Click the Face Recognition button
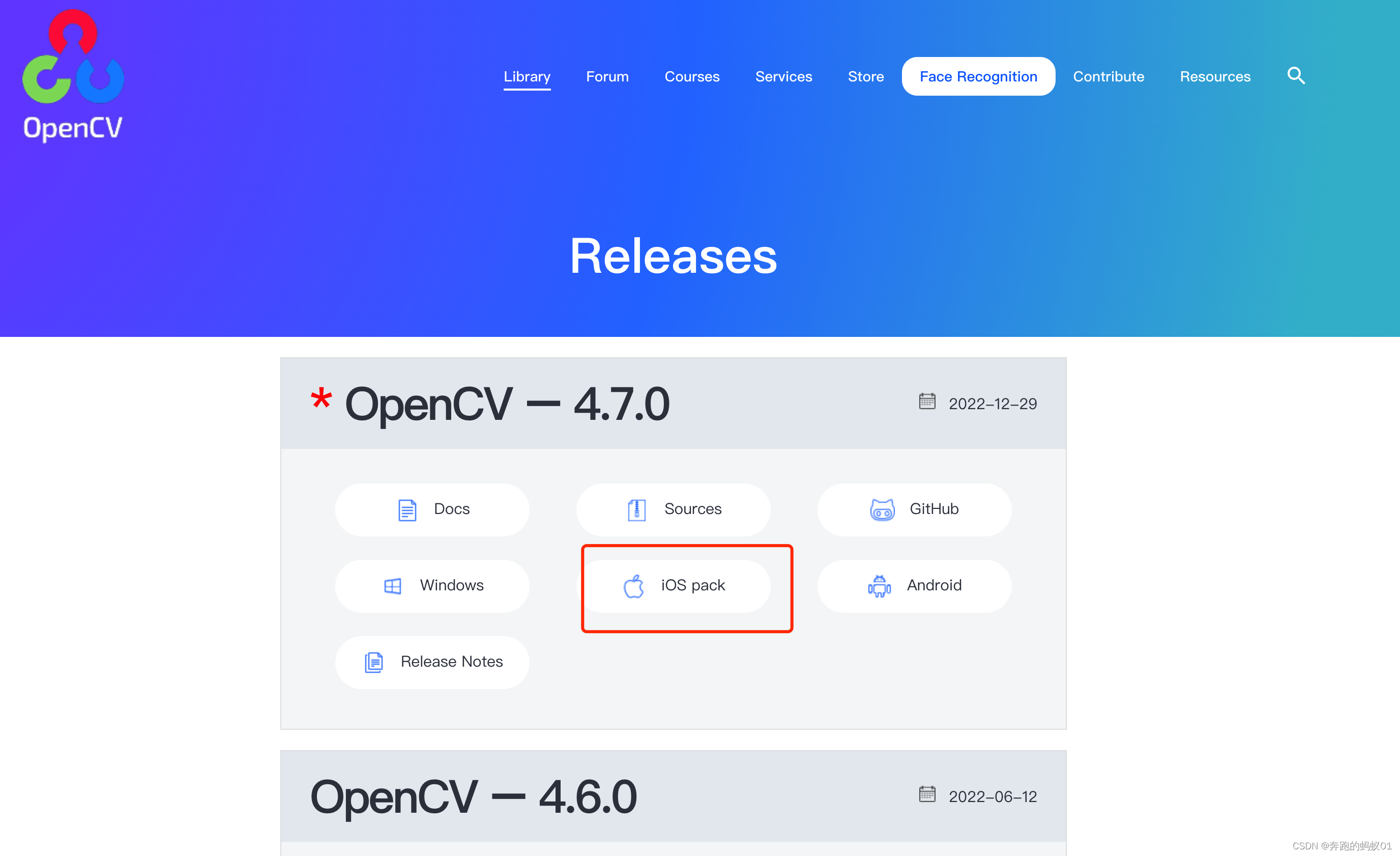The height and width of the screenshot is (856, 1400). [978, 75]
